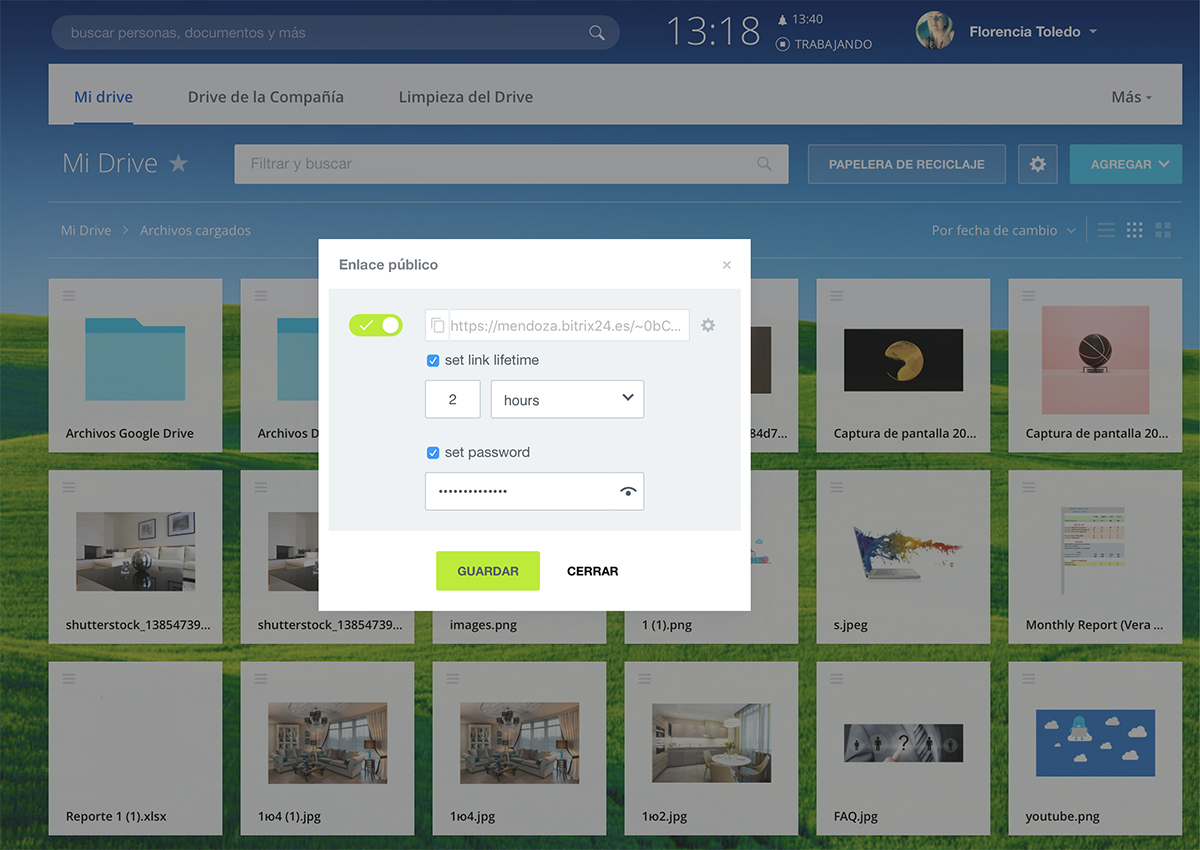Viewport: 1200px width, 850px height.
Task: Switch to Drive de la Compañía tab
Action: (x=265, y=97)
